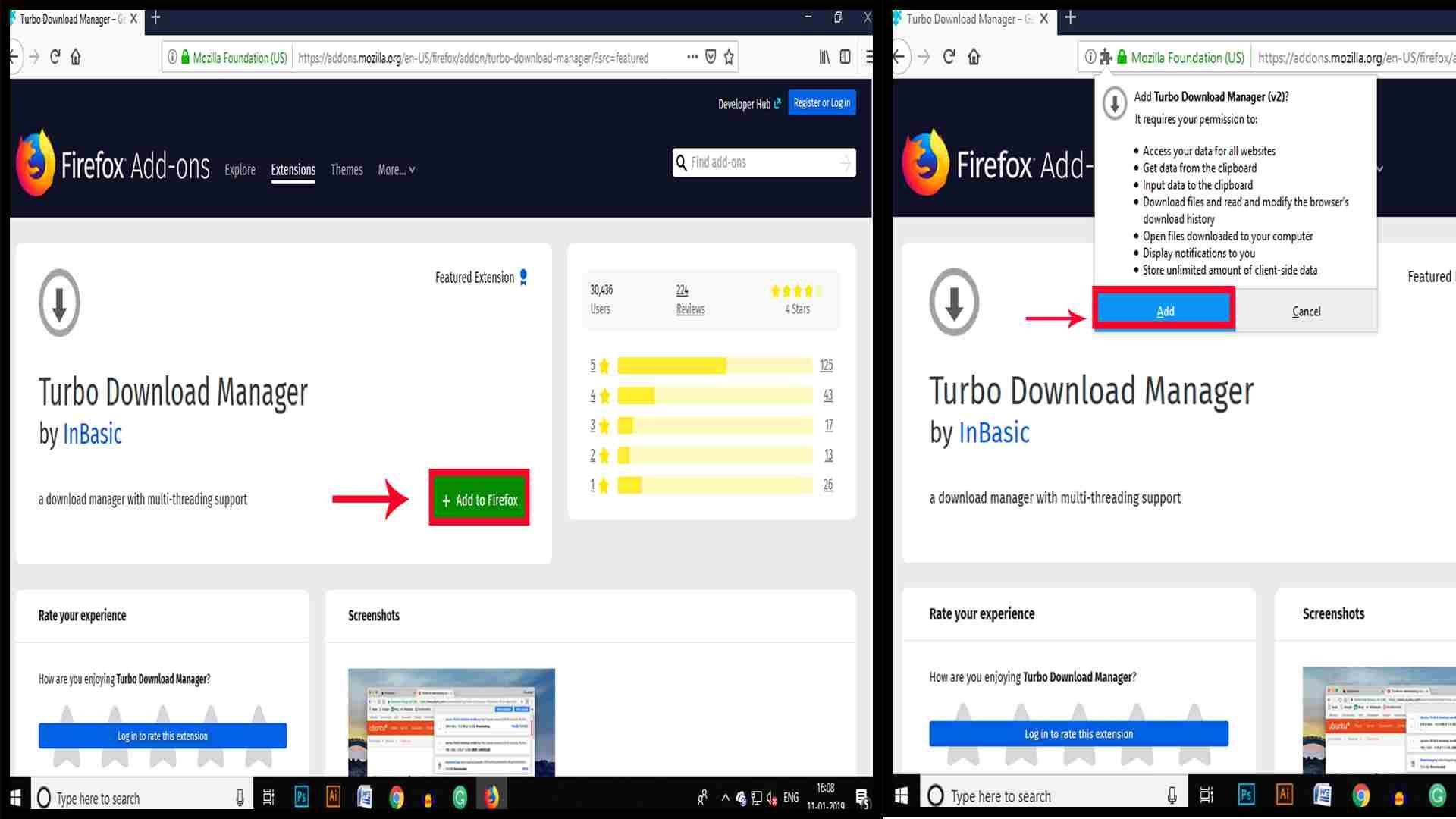Click Mozilla Foundation (US) label in right address bar

(x=1188, y=58)
